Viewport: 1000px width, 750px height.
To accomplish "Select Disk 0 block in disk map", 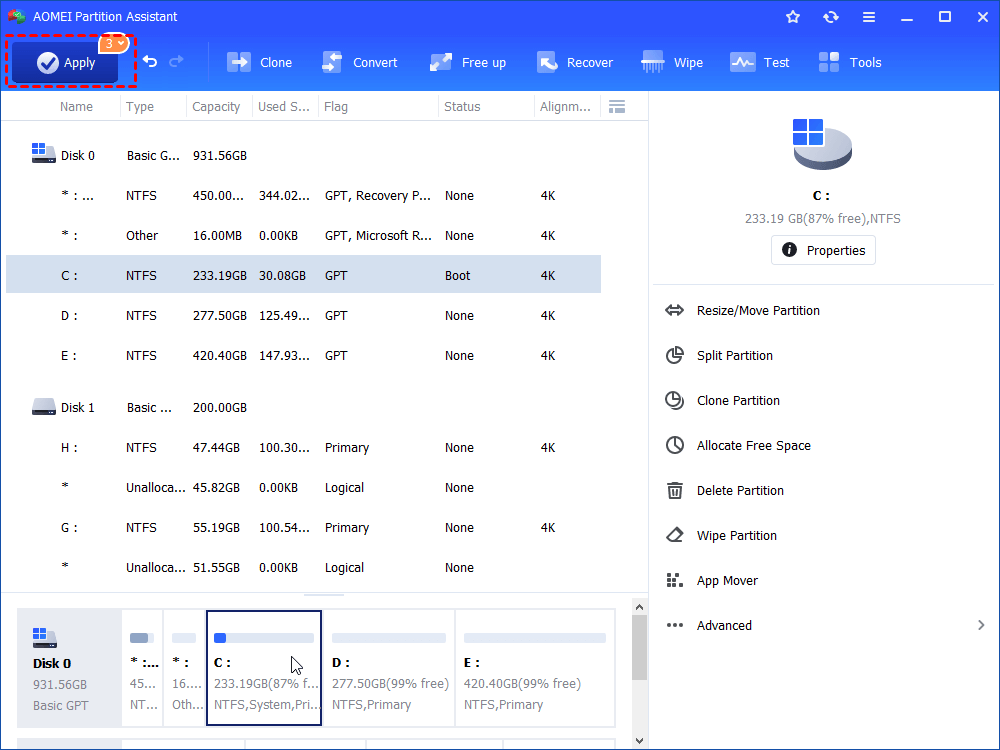I will click(x=69, y=668).
